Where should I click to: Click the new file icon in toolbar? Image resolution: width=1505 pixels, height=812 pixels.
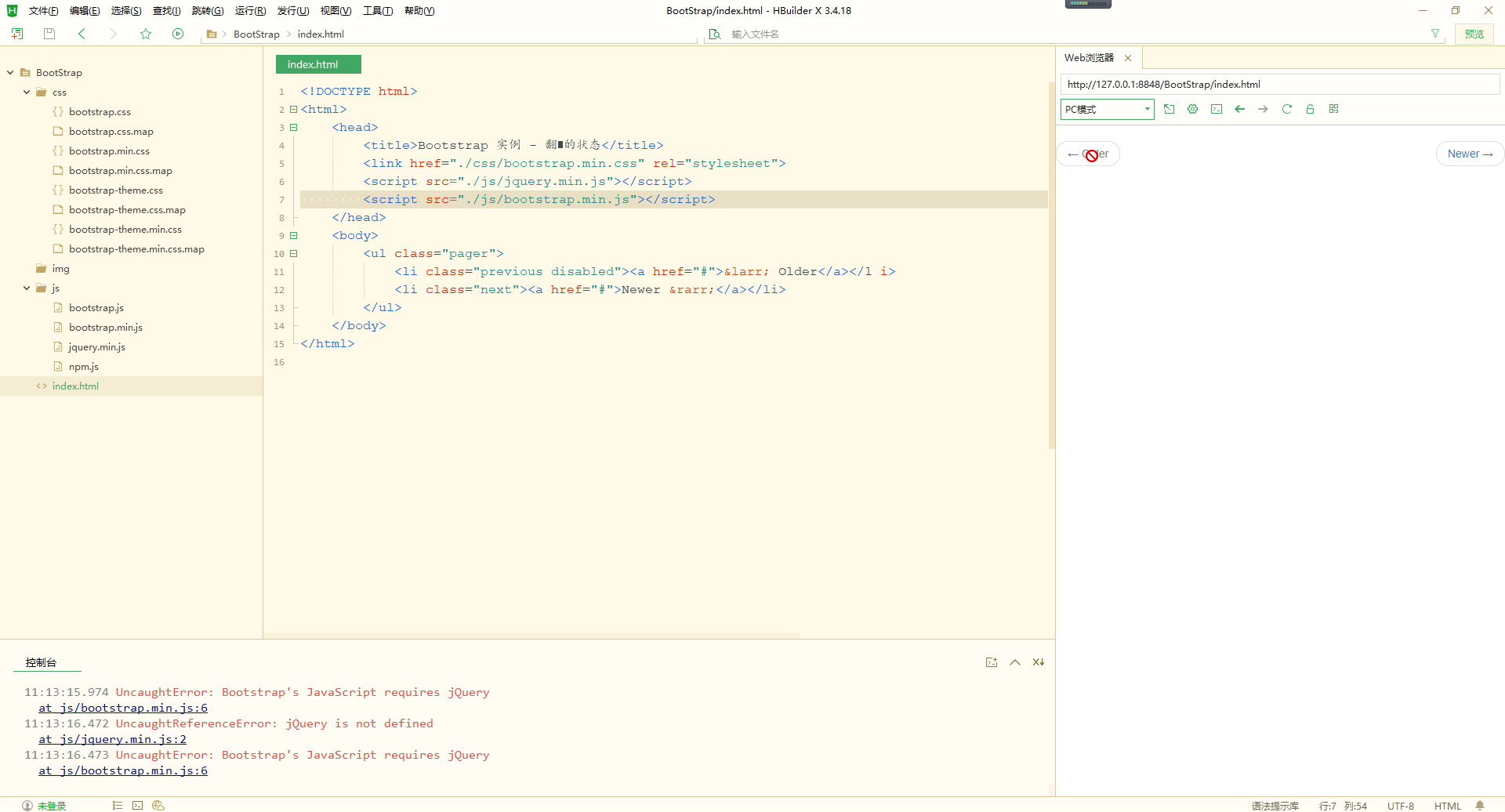click(x=17, y=34)
